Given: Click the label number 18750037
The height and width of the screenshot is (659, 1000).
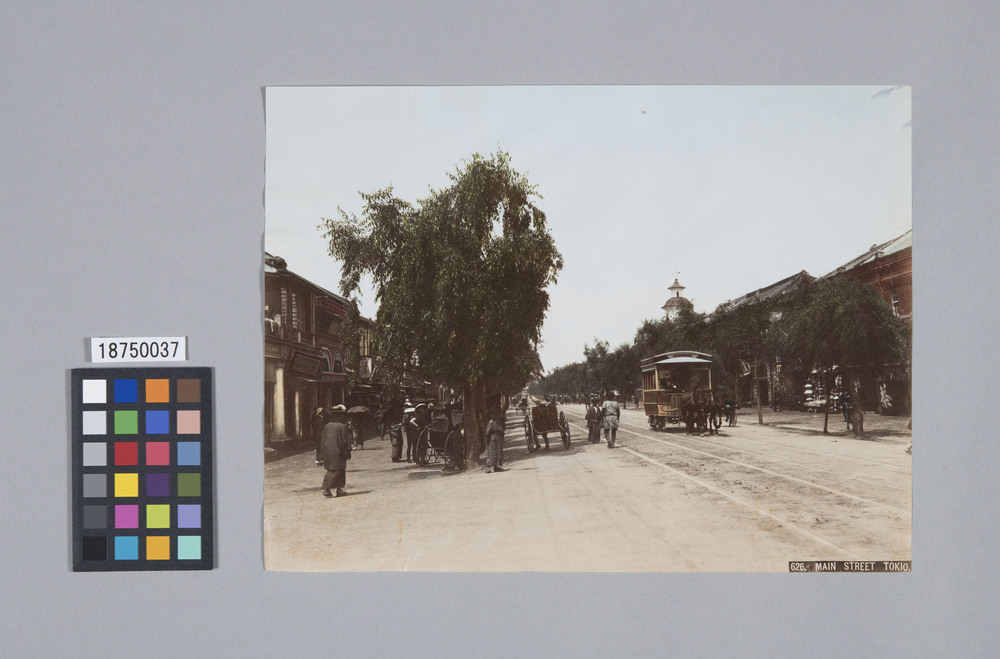Looking at the screenshot, I should (x=138, y=350).
